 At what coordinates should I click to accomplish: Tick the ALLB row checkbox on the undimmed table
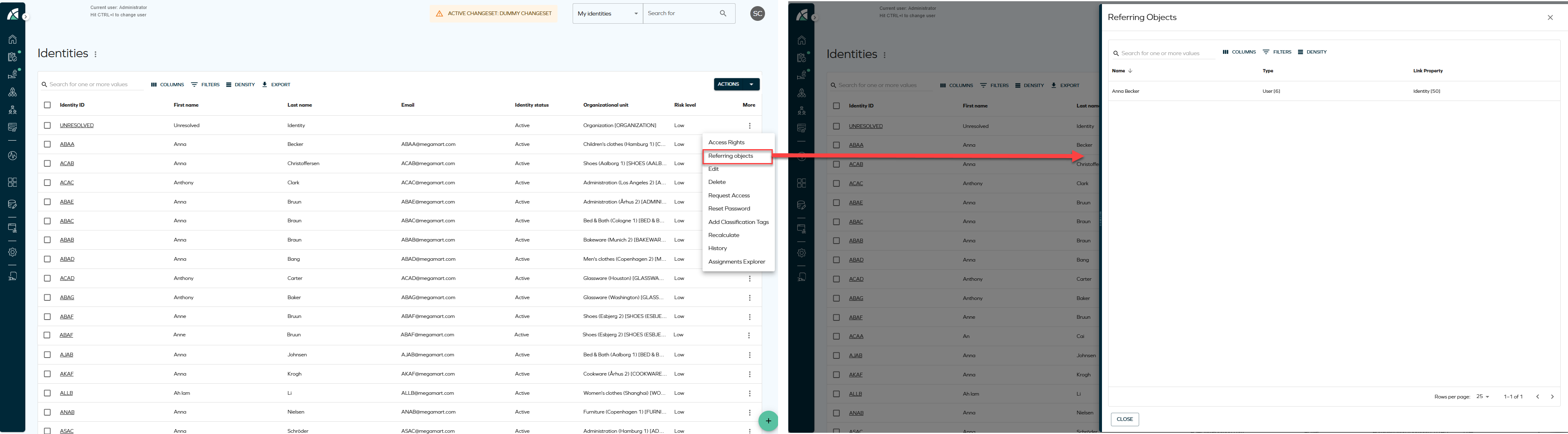[47, 393]
